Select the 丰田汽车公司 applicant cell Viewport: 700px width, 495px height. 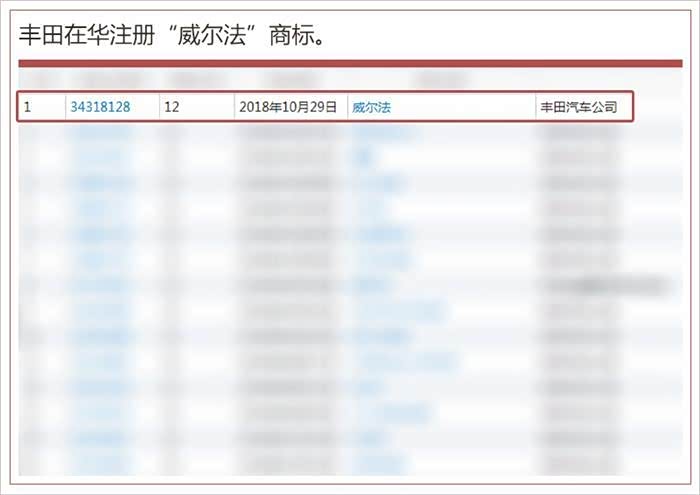[578, 106]
